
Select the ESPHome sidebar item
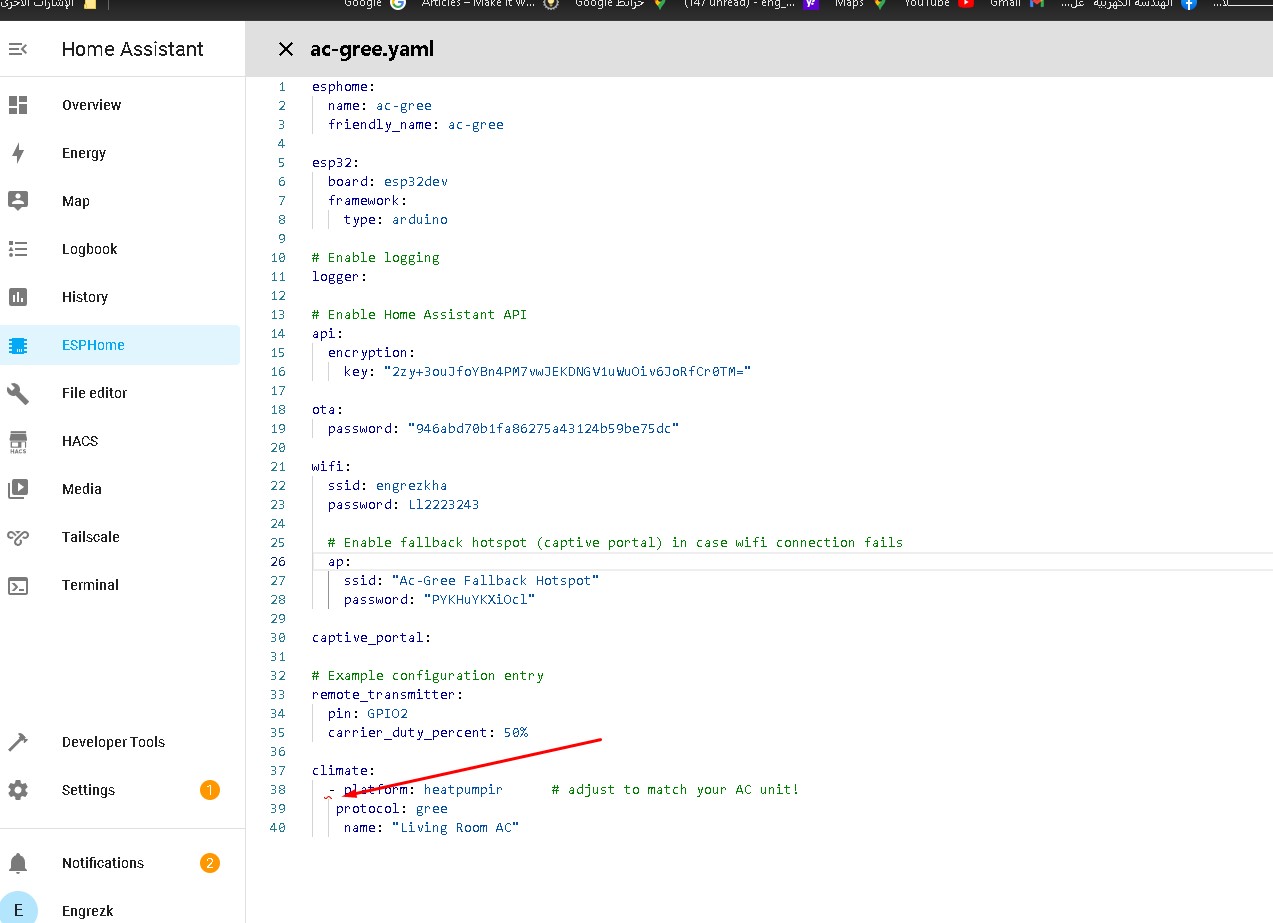(93, 345)
